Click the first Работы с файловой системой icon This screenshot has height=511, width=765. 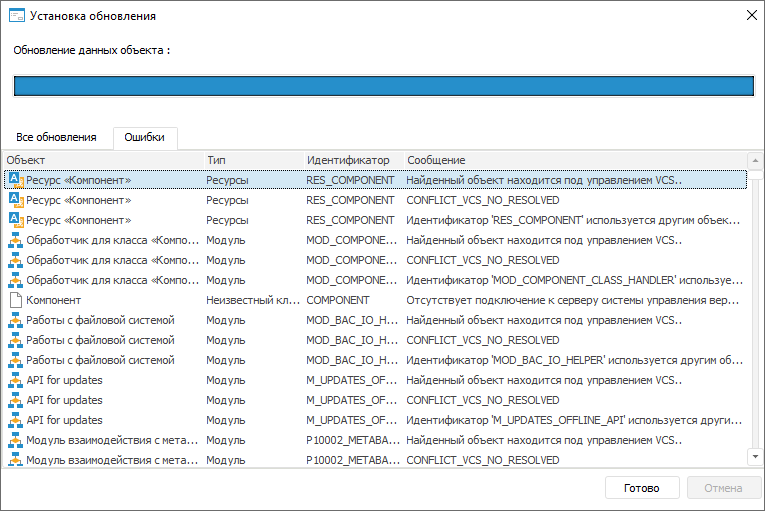(15, 320)
